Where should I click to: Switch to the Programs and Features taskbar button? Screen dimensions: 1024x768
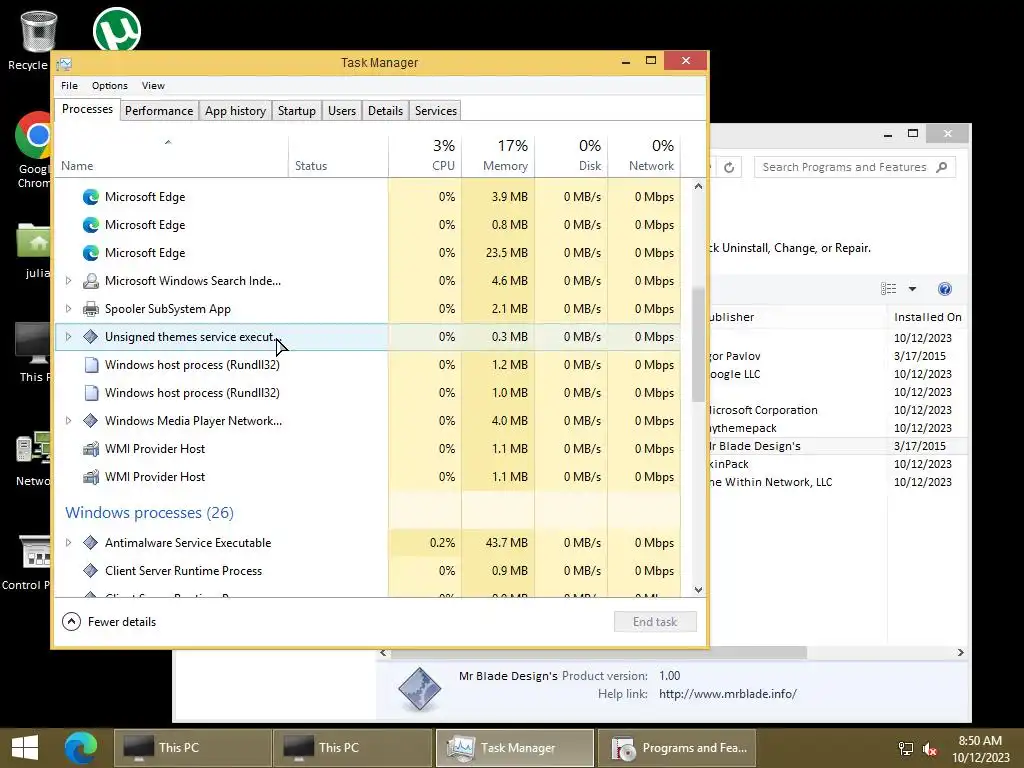tap(677, 748)
